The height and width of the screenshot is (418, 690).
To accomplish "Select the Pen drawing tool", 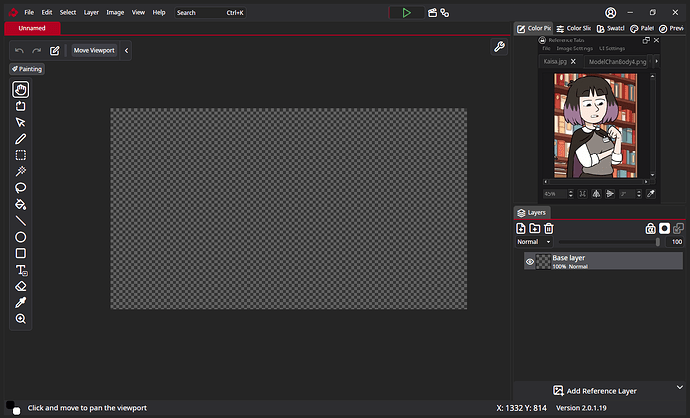I will tap(20, 138).
